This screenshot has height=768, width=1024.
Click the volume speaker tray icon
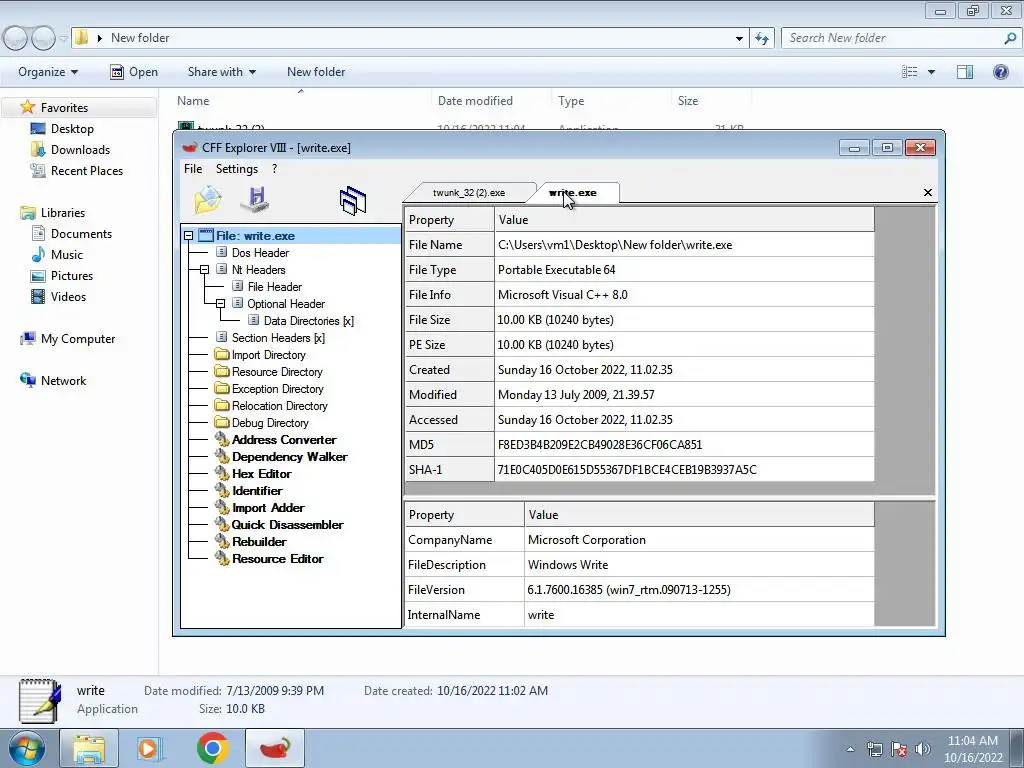tap(922, 749)
